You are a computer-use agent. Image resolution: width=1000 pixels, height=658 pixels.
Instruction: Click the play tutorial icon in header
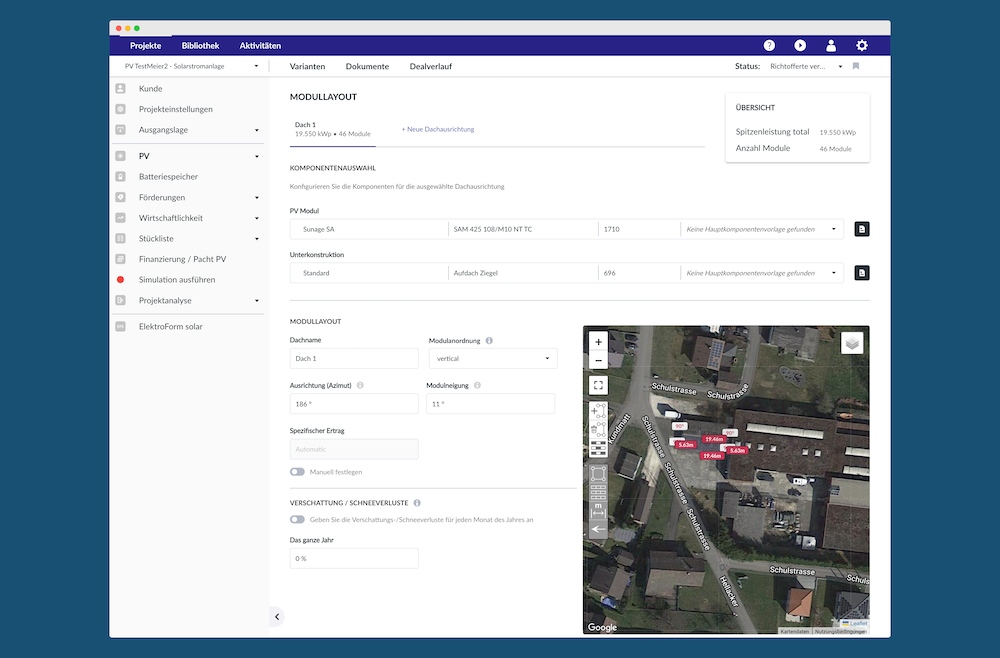click(800, 46)
